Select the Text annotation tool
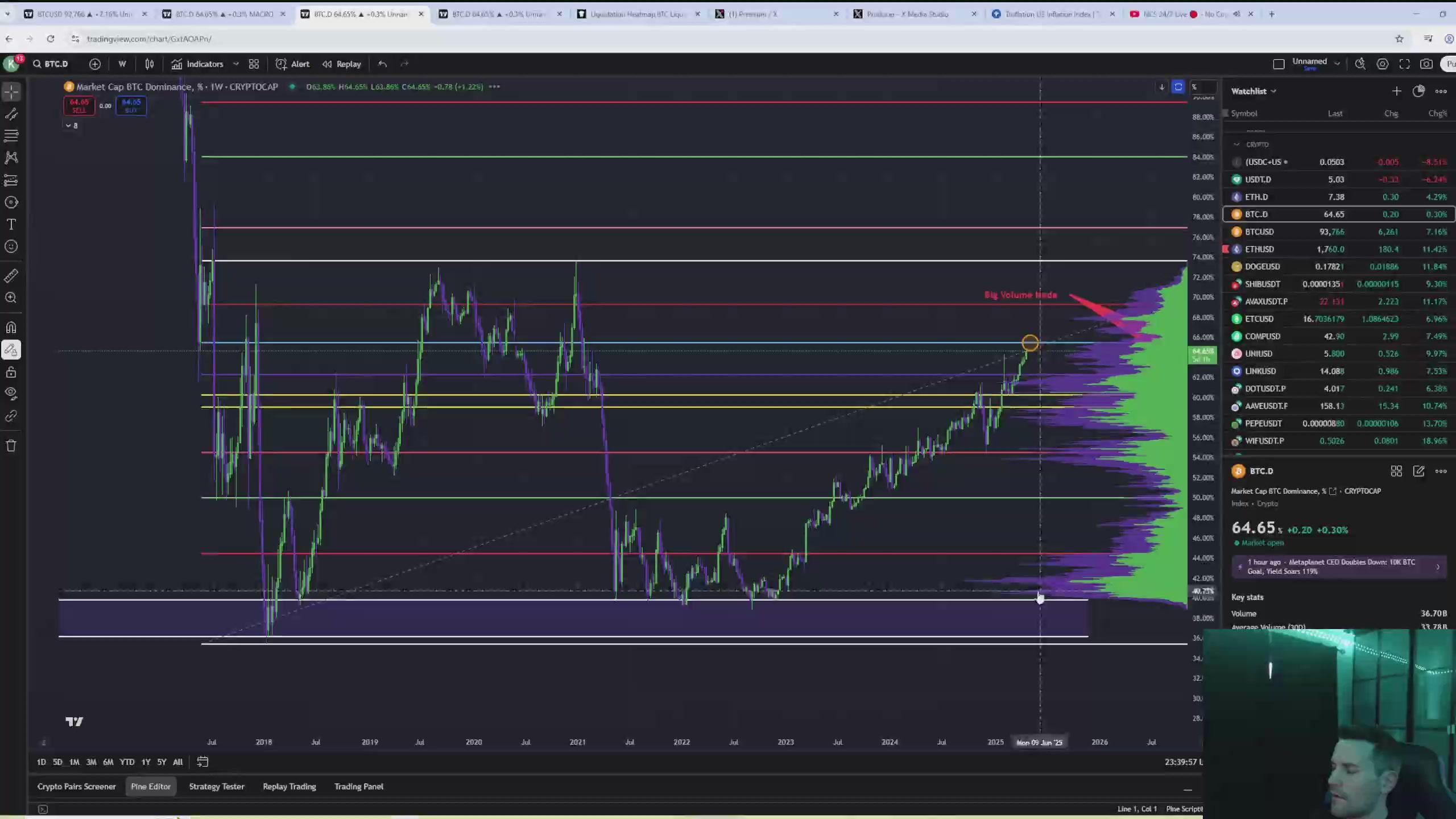Image resolution: width=1456 pixels, height=819 pixels. click(x=11, y=224)
